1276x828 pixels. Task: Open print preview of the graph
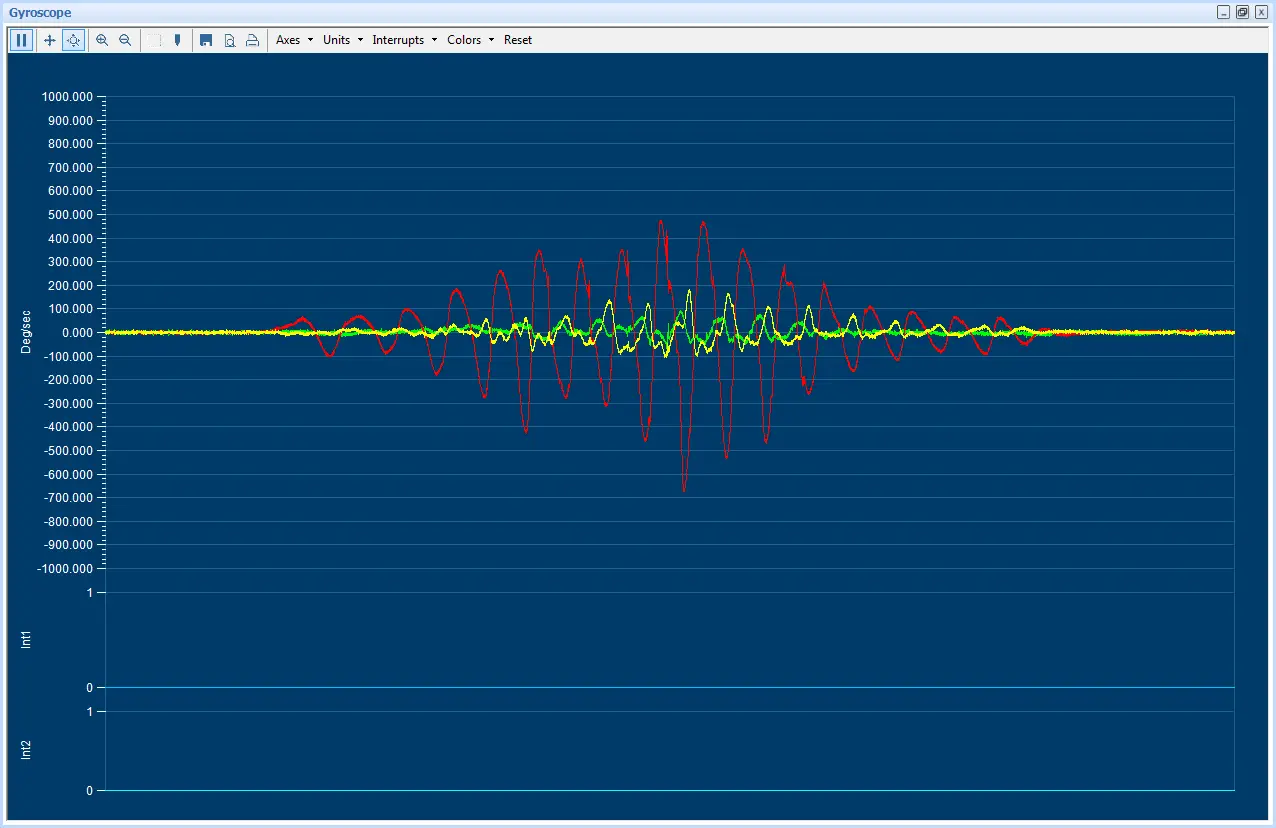pyautogui.click(x=230, y=40)
